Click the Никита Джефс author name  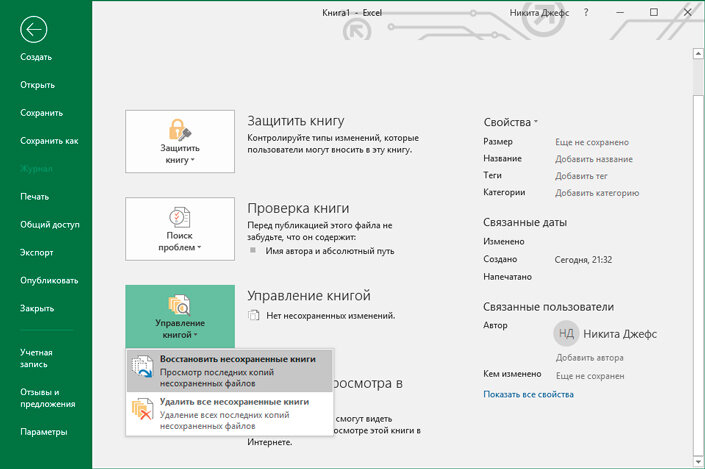click(x=620, y=334)
